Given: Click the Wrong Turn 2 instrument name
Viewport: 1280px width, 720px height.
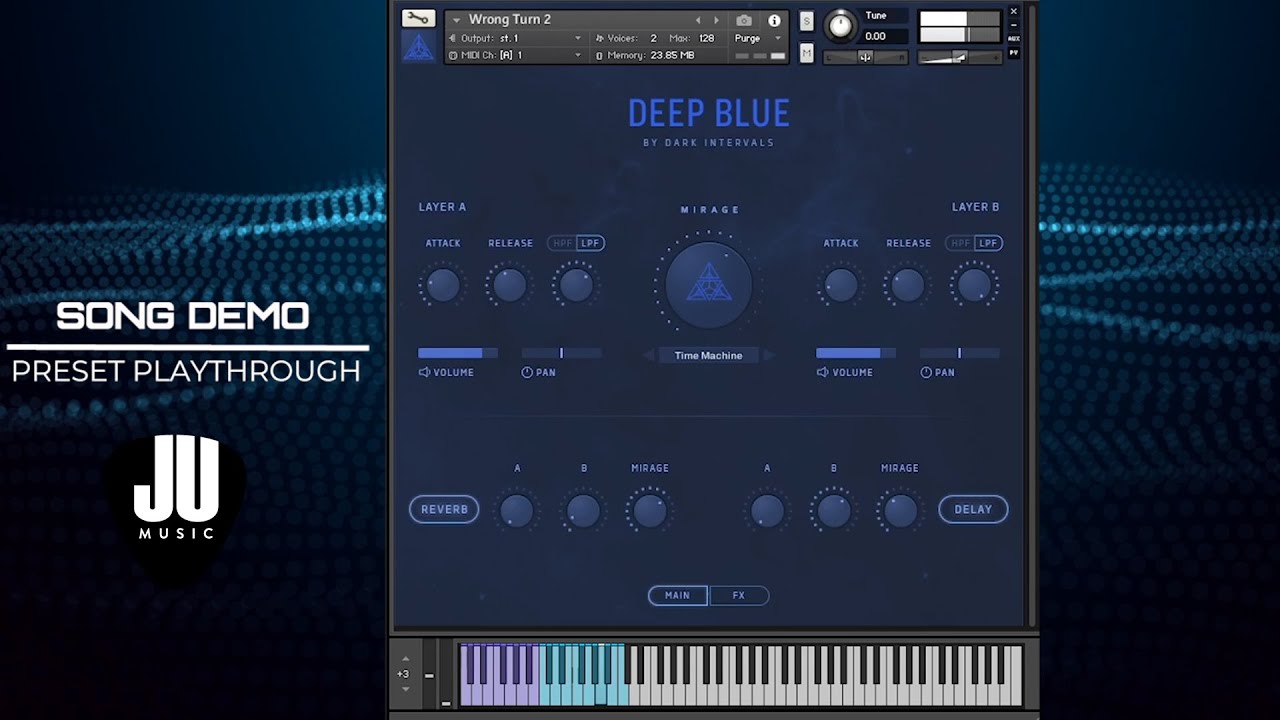Looking at the screenshot, I should click(510, 20).
